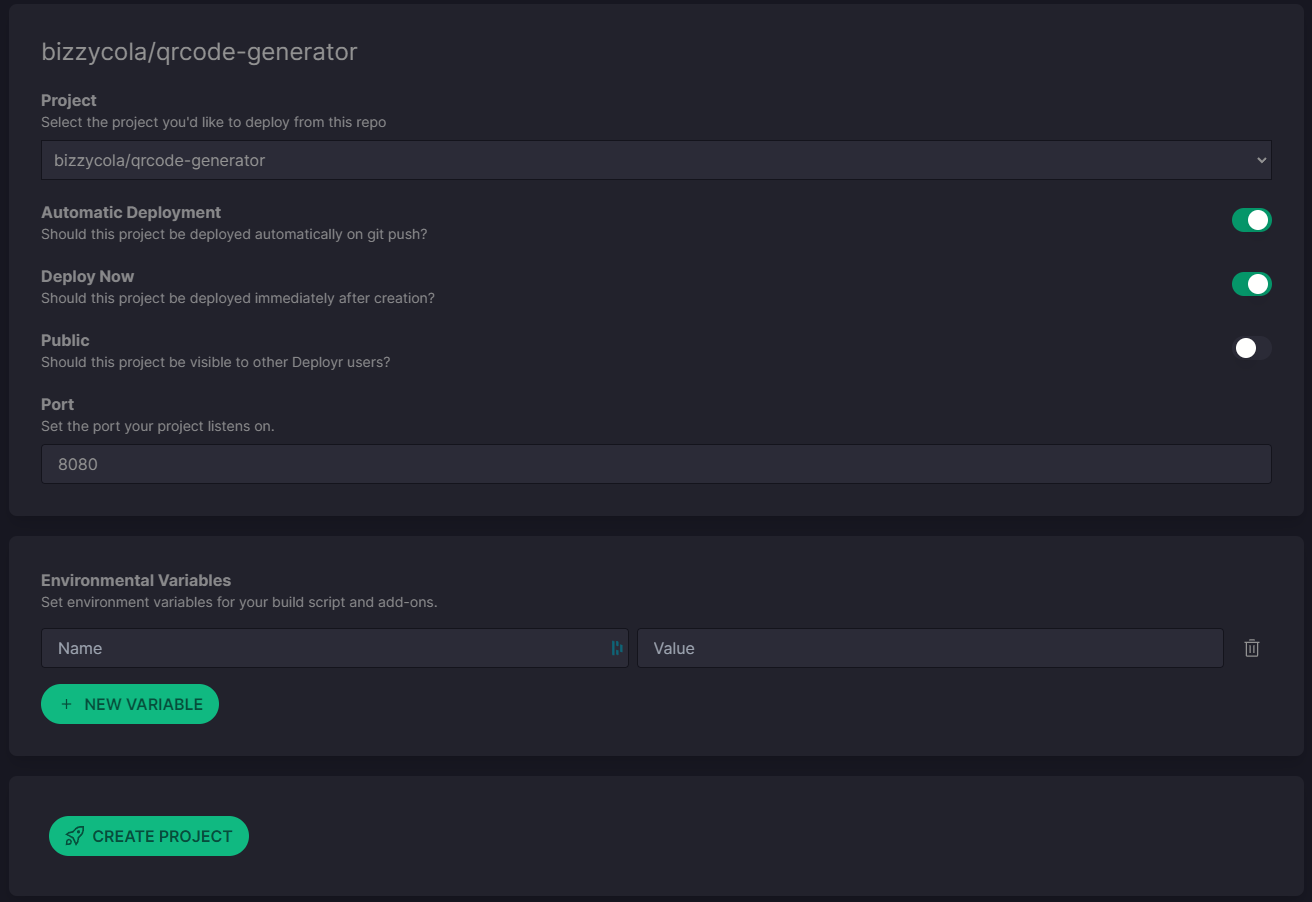Click the autofill icon inside the Name field
This screenshot has height=902, width=1312.
[x=616, y=648]
